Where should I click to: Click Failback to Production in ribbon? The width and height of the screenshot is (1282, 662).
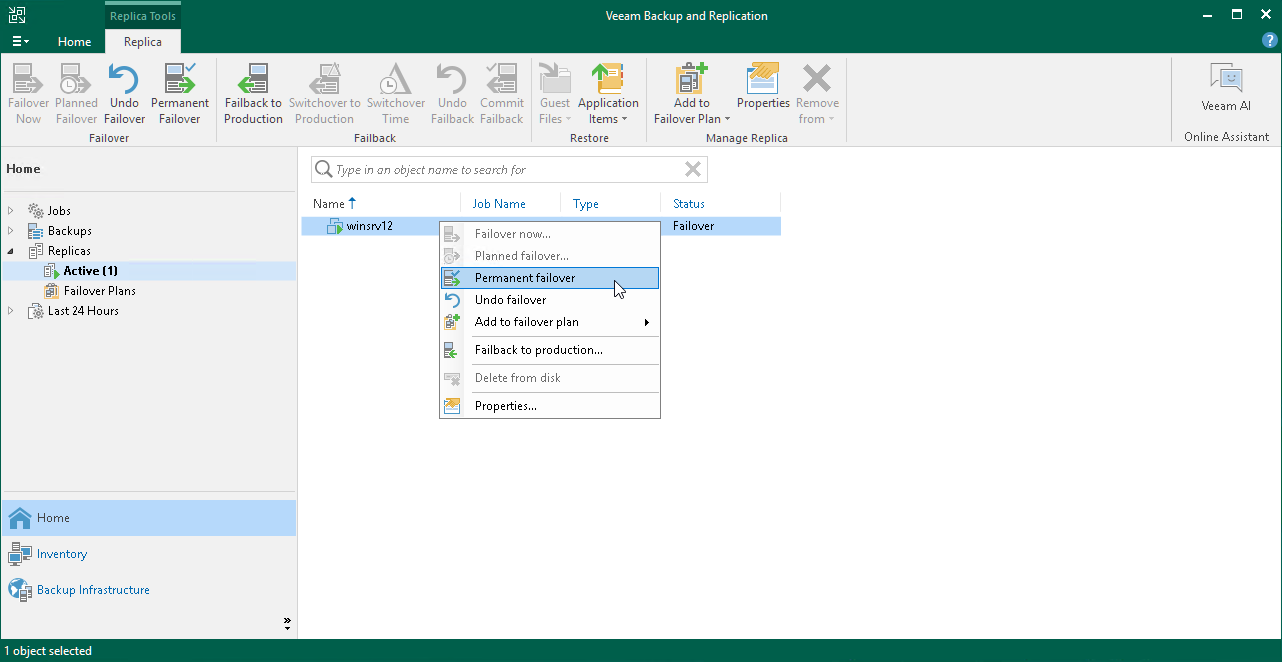(x=253, y=94)
